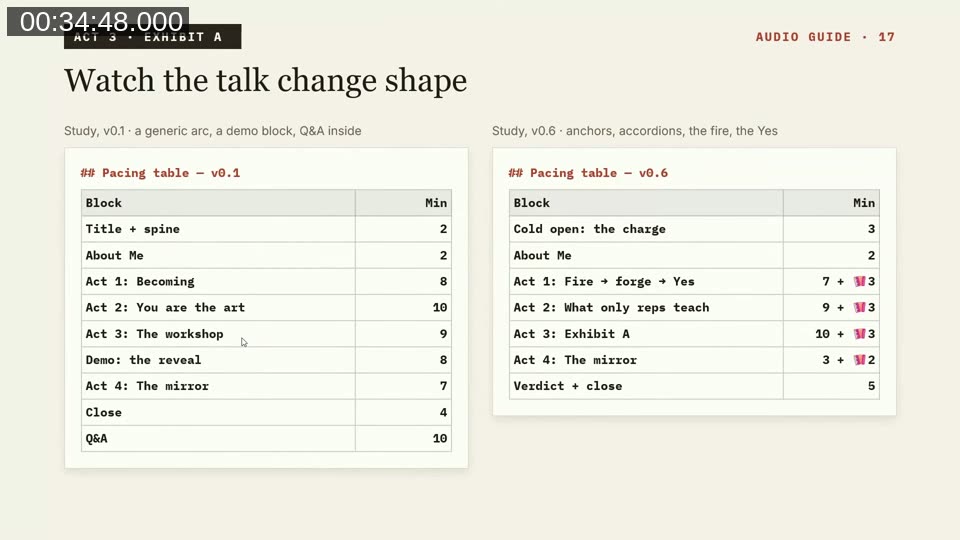Image resolution: width=960 pixels, height=540 pixels.
Task: Click the 'Verdict + close' row
Action: click(x=694, y=386)
